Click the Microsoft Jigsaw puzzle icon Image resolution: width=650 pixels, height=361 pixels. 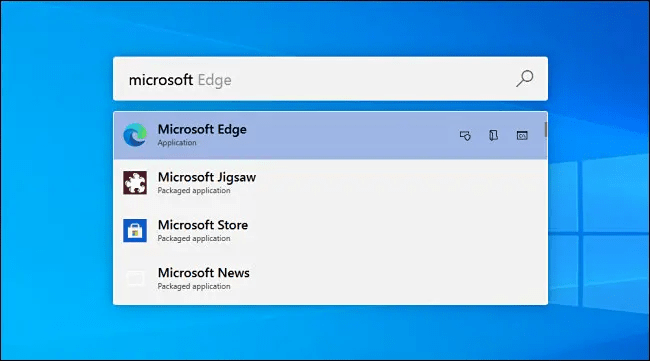point(135,183)
